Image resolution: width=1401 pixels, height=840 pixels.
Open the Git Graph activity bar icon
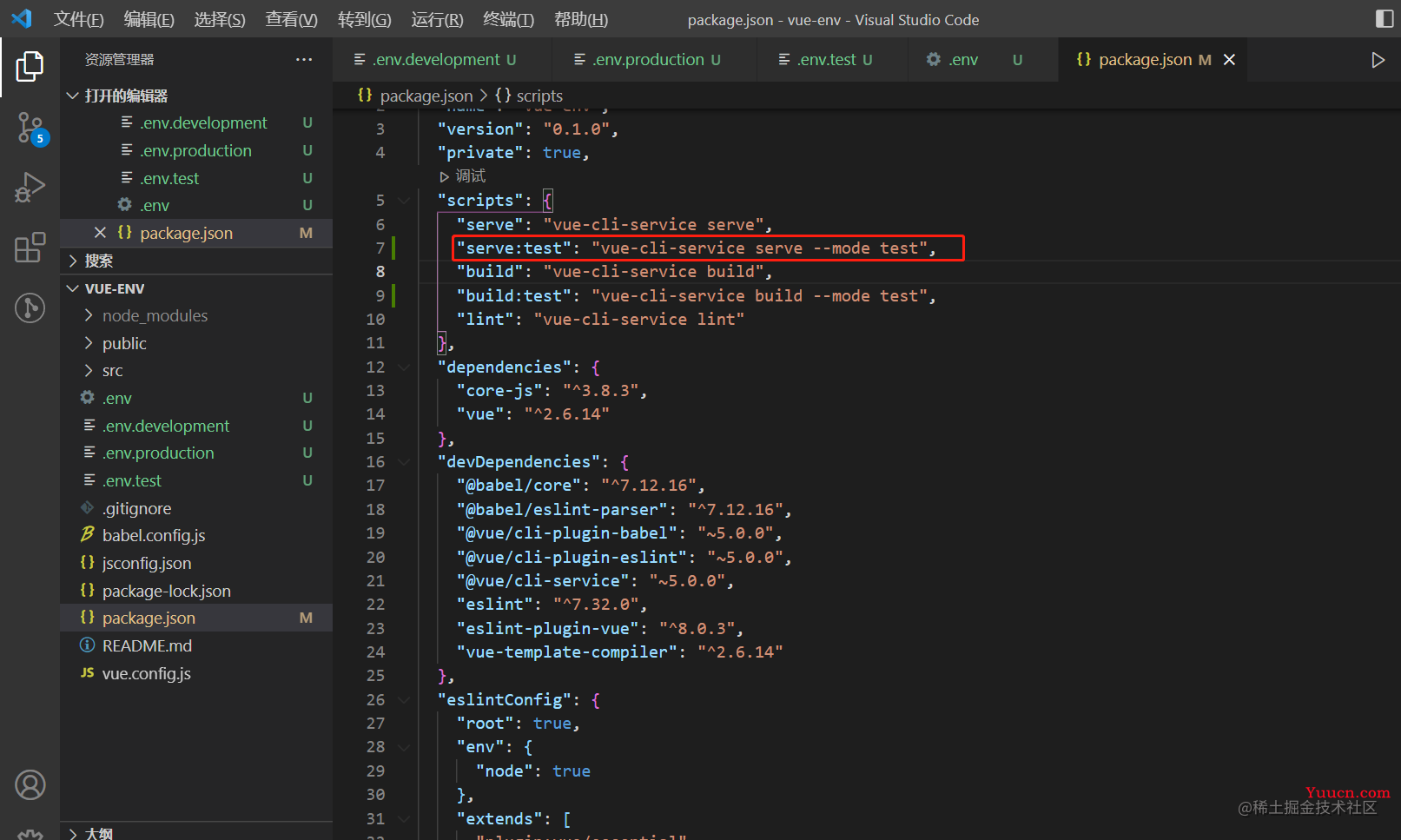[30, 308]
